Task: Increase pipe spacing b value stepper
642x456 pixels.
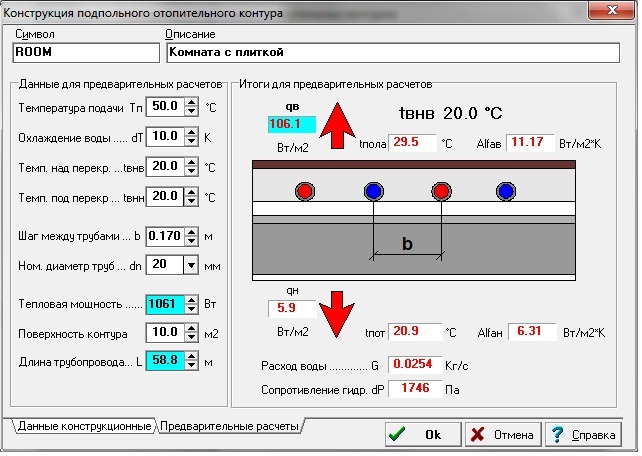Action: tap(191, 232)
